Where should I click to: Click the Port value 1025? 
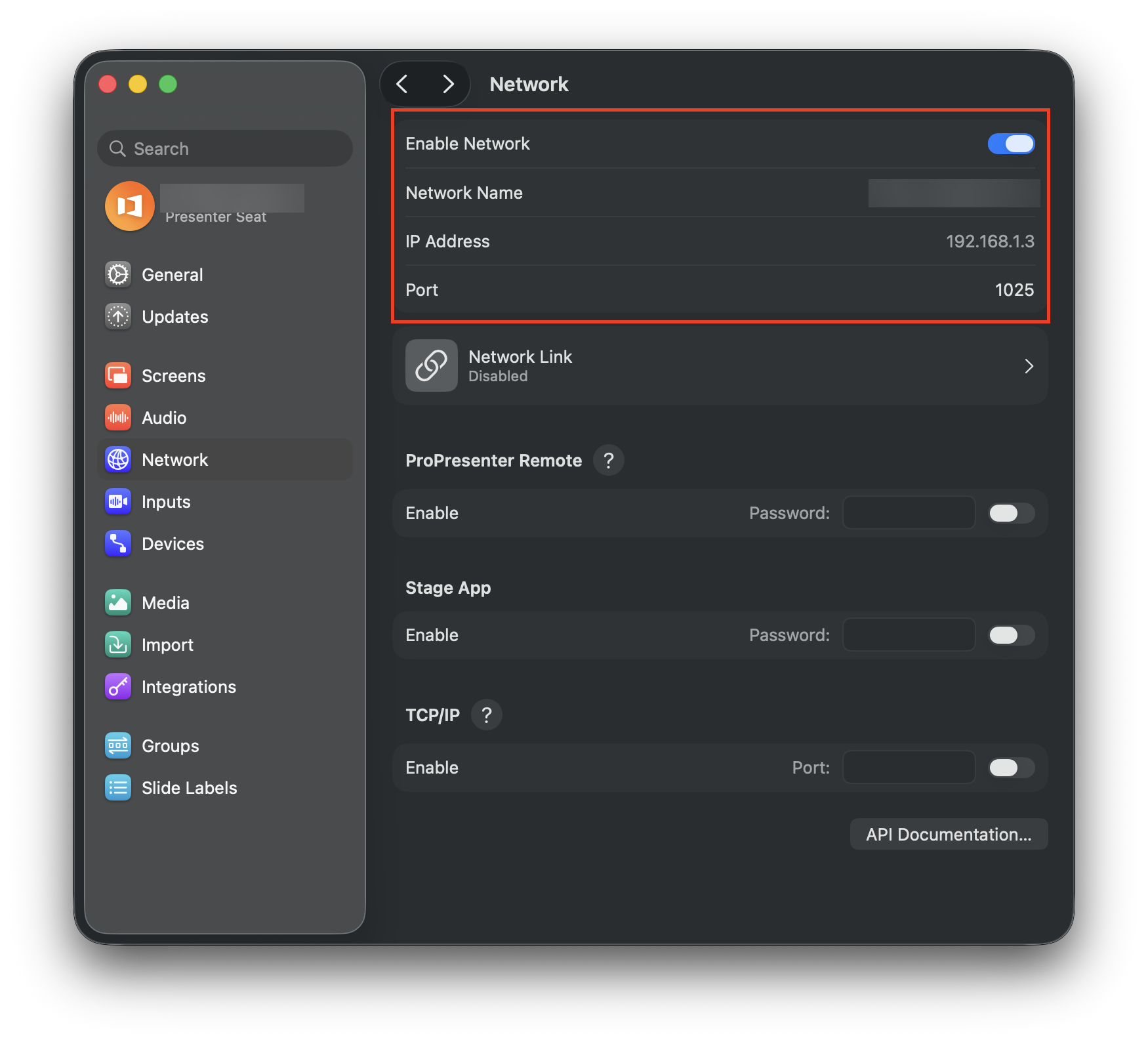click(x=1014, y=290)
